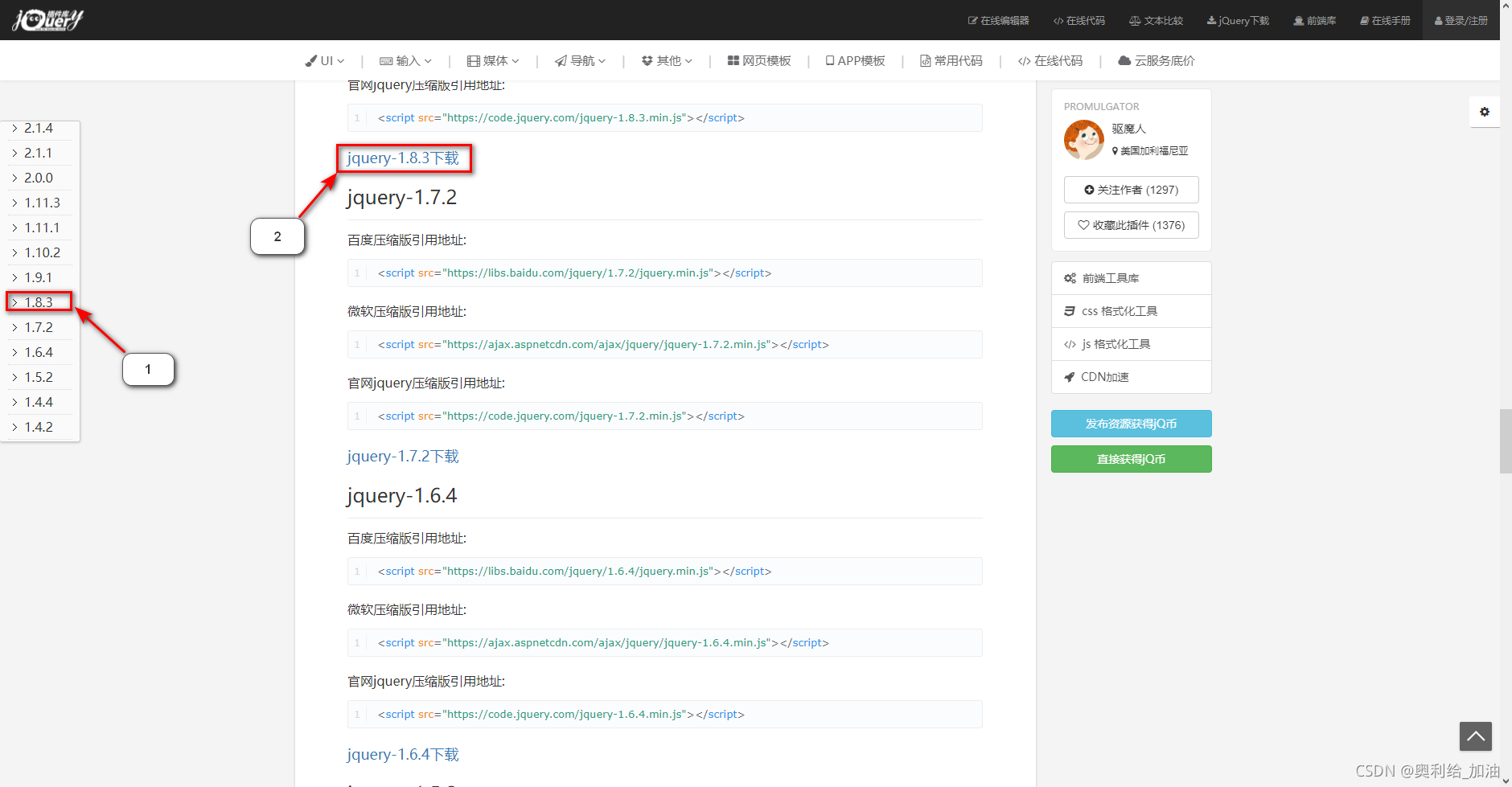1512x787 pixels.
Task: Click the plus icon in 关注作者
Action: [1089, 190]
